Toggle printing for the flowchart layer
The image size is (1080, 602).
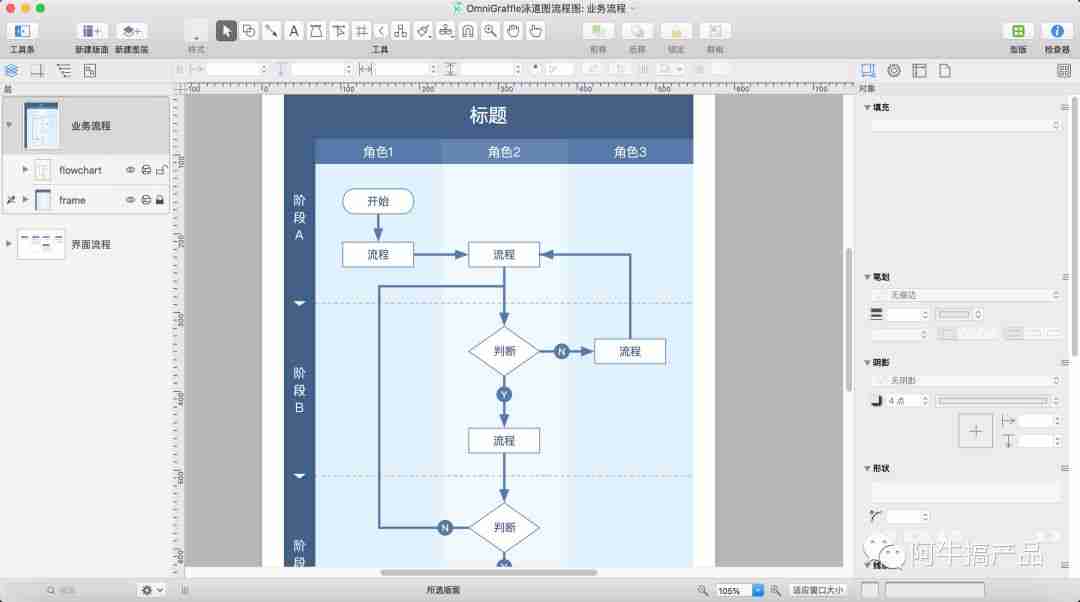point(147,170)
